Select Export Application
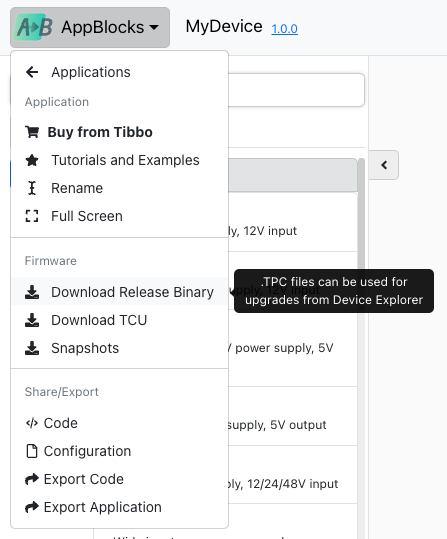The image size is (447, 539). click(x=120, y=507)
